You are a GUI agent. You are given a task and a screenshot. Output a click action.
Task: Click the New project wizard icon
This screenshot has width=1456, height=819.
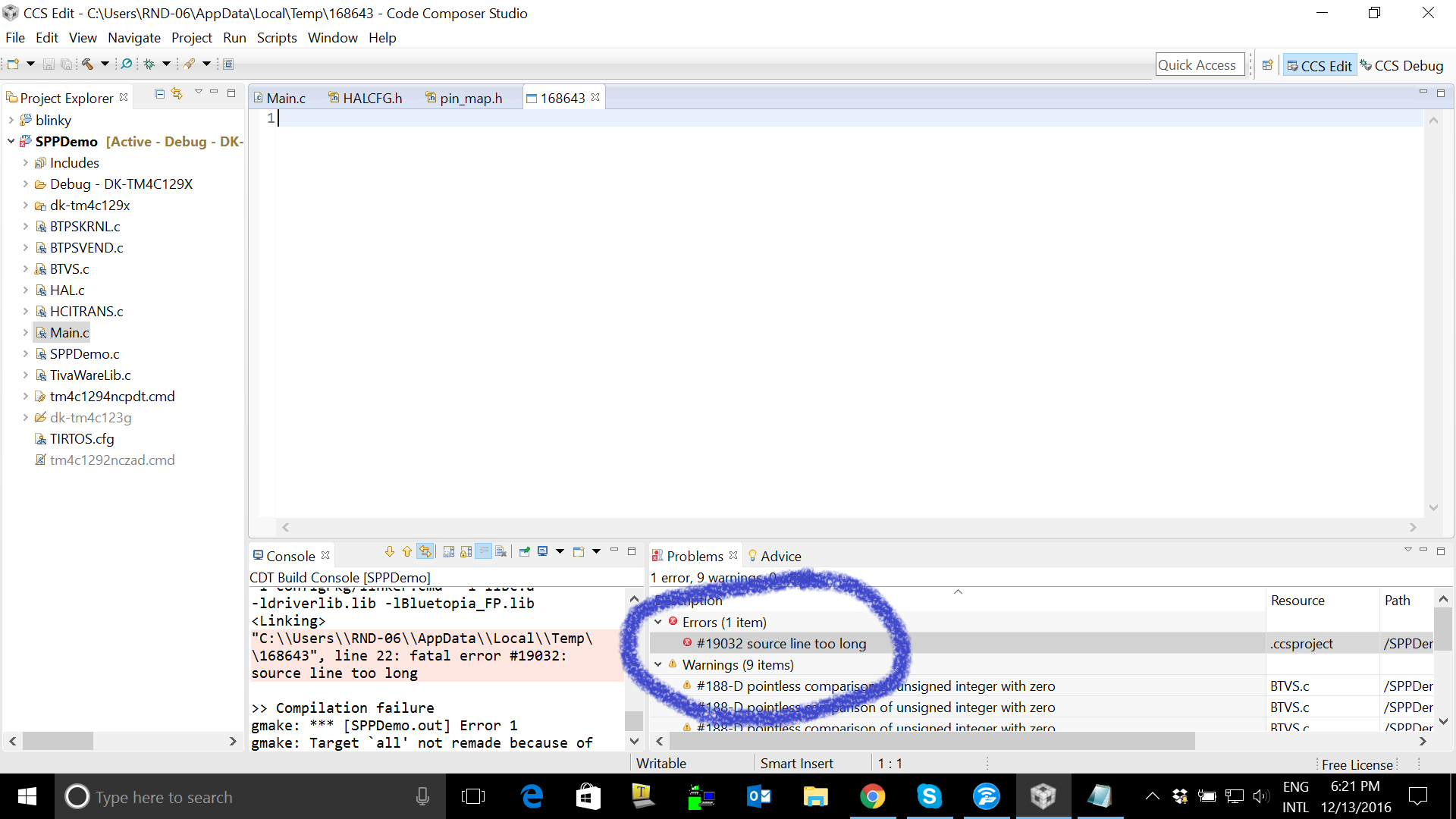[13, 64]
